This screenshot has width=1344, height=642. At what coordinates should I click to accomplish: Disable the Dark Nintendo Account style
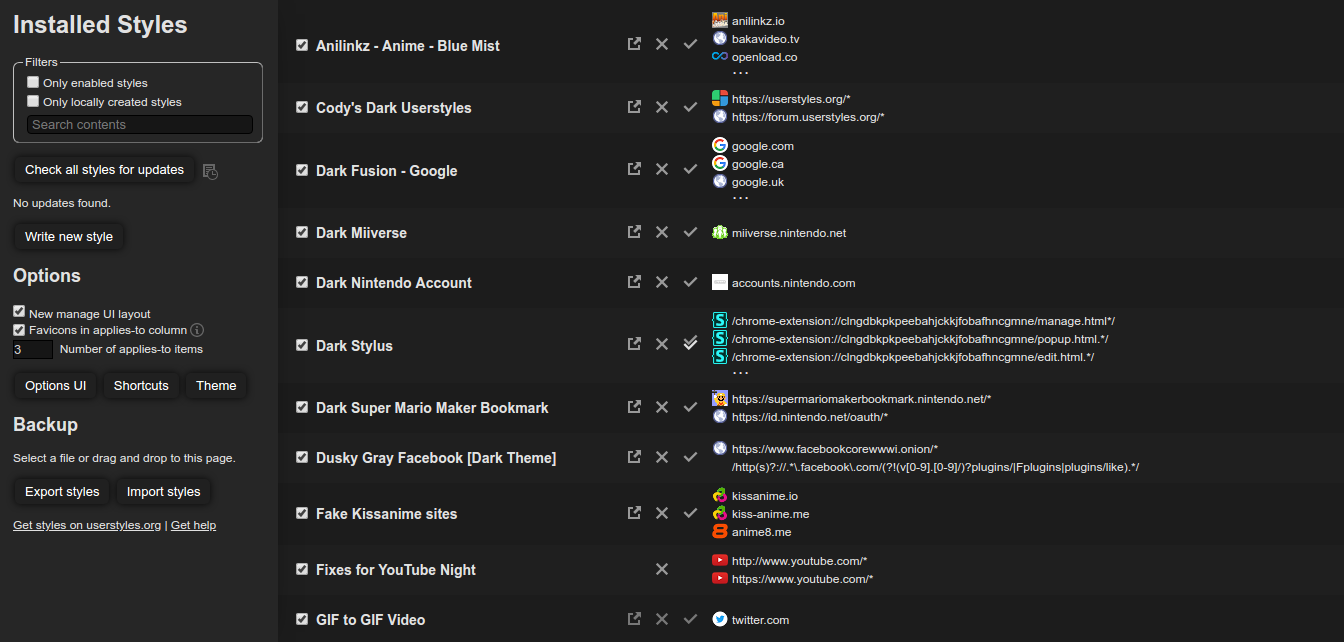tap(302, 283)
